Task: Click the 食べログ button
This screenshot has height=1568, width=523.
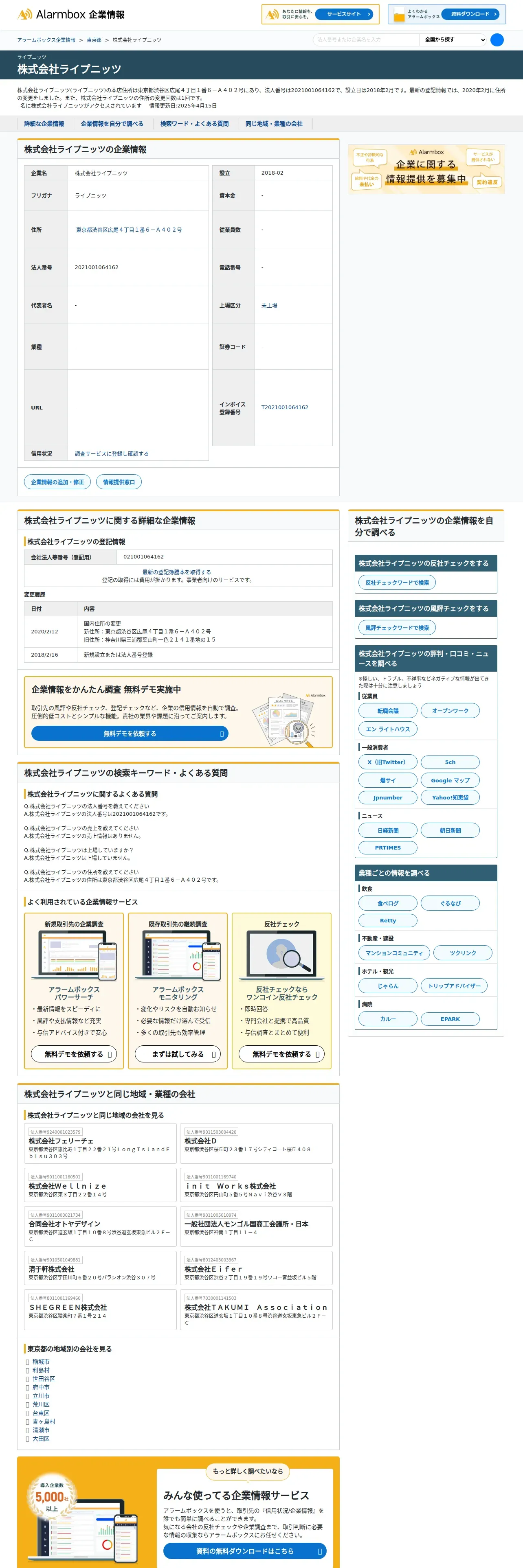Action: click(x=388, y=903)
